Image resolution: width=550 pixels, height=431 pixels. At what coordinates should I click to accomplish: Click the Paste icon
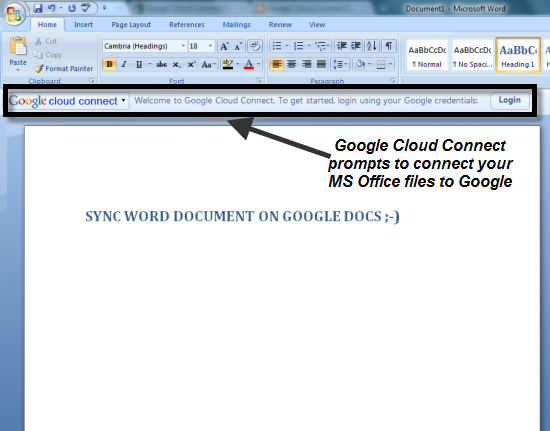18,46
